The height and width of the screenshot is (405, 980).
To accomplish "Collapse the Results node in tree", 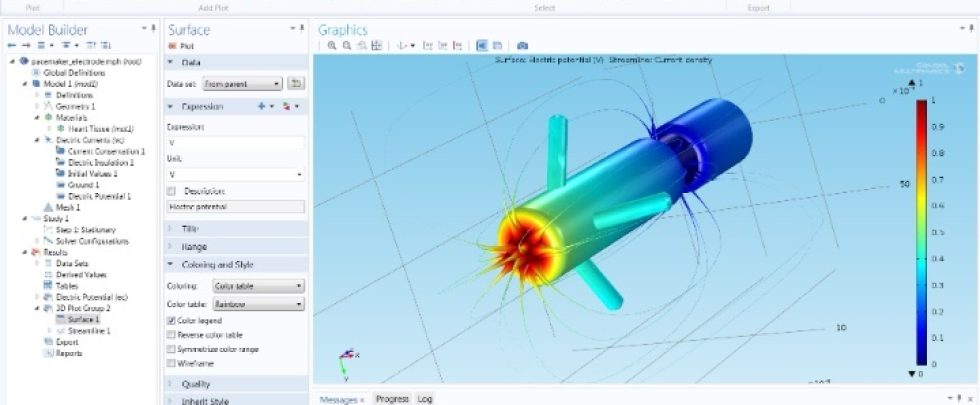I will click(x=25, y=252).
